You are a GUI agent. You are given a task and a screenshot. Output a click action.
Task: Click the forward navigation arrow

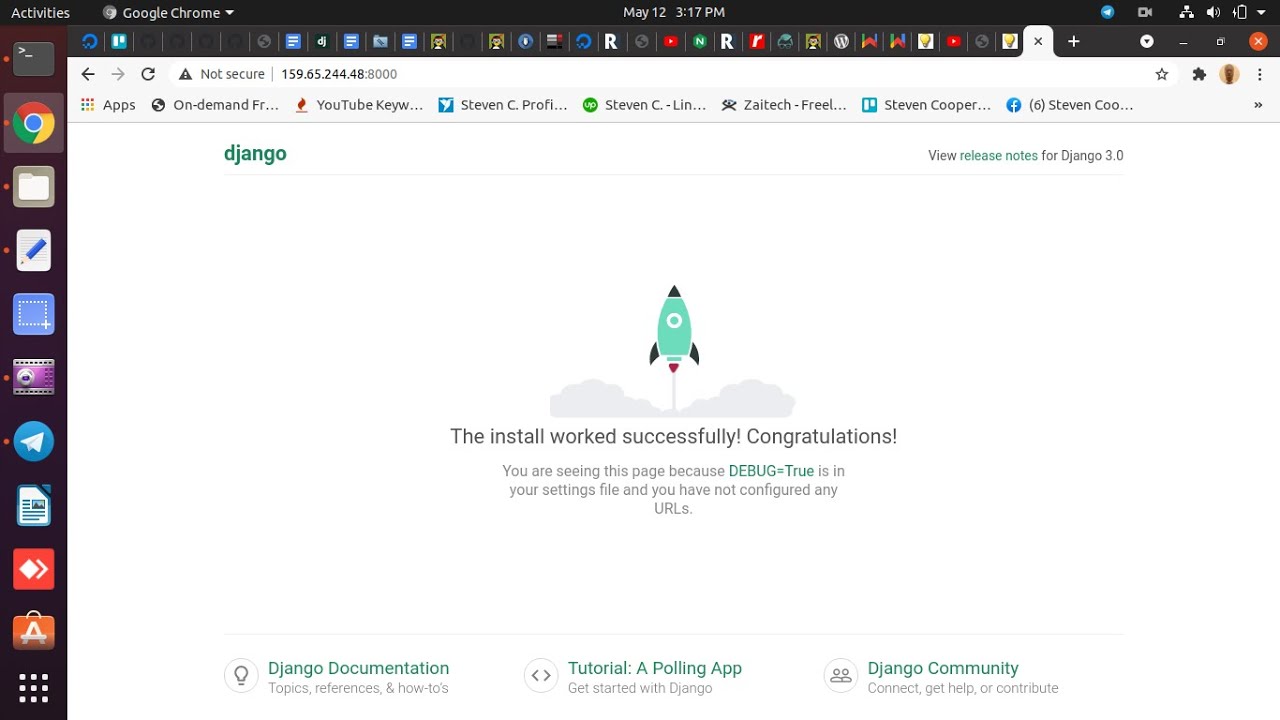[x=118, y=74]
